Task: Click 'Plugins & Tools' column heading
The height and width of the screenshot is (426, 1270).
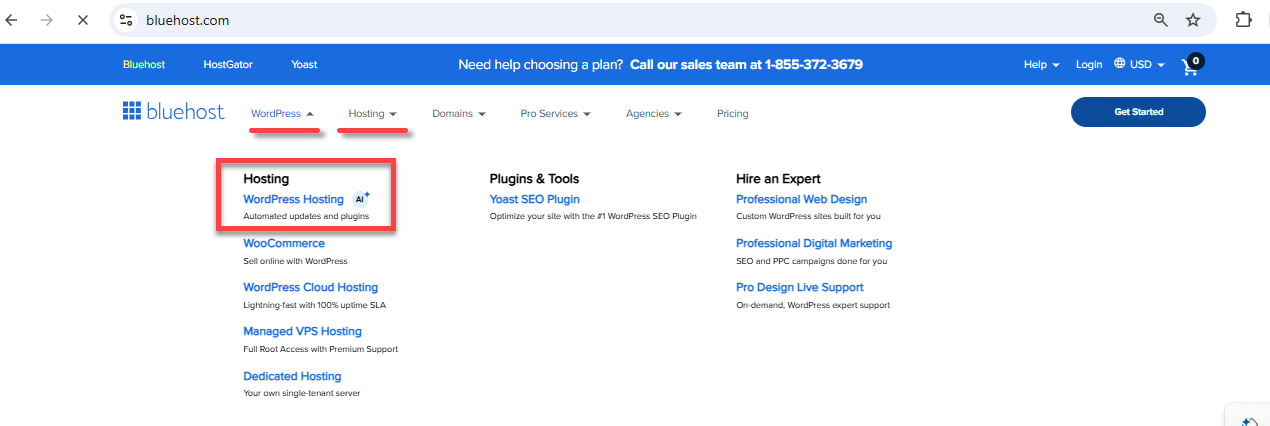Action: (534, 179)
